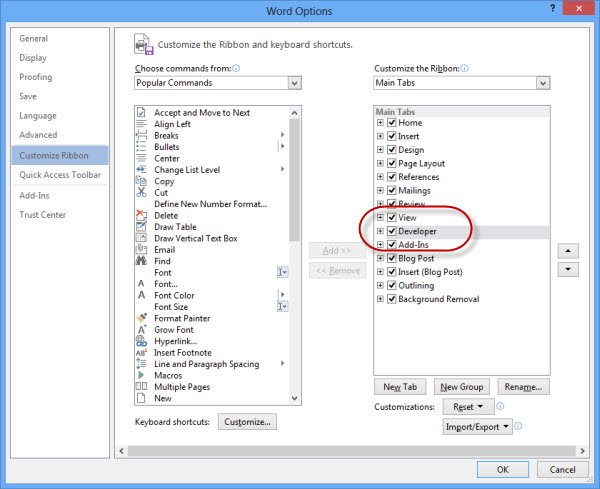This screenshot has width=600, height=489.
Task: Click the Format Painter brush icon
Action: click(141, 318)
